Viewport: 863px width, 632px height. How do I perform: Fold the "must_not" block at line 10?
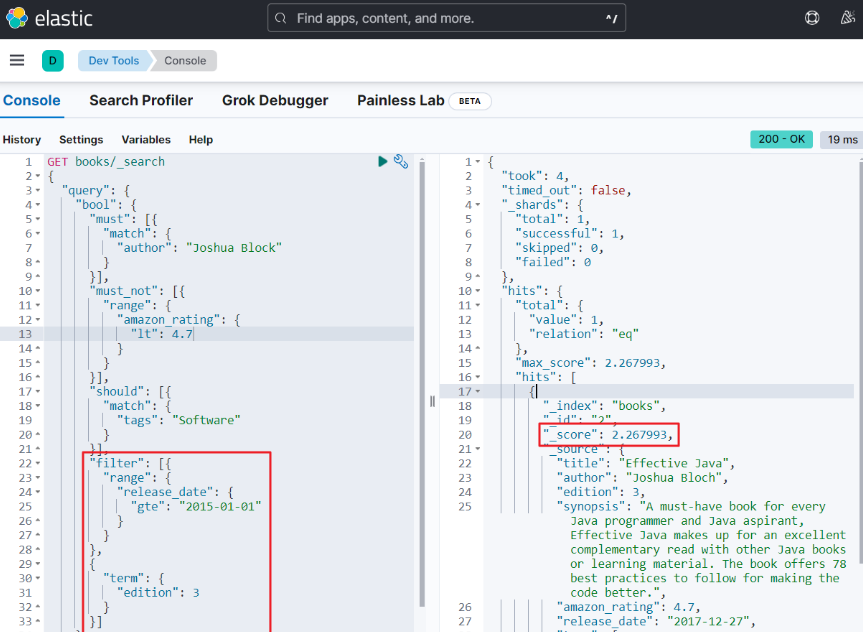38,291
